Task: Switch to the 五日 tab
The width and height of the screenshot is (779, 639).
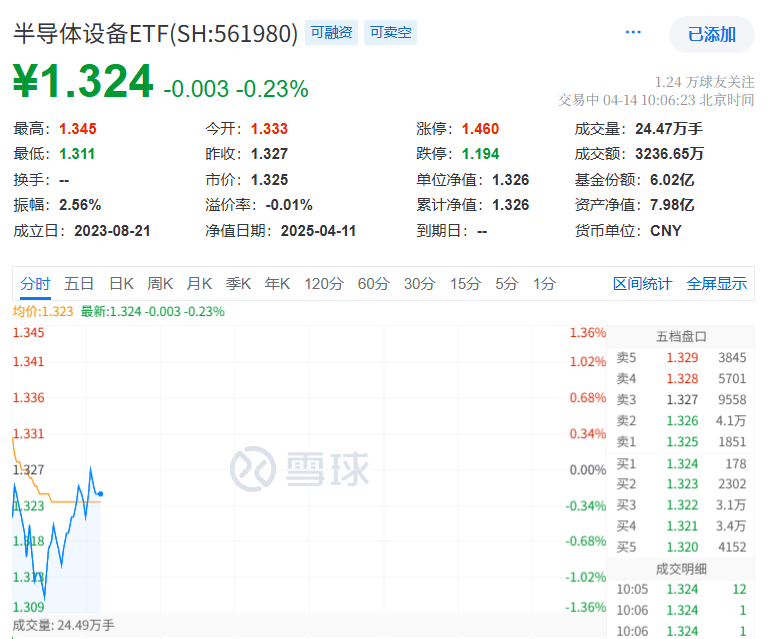Action: pos(79,284)
